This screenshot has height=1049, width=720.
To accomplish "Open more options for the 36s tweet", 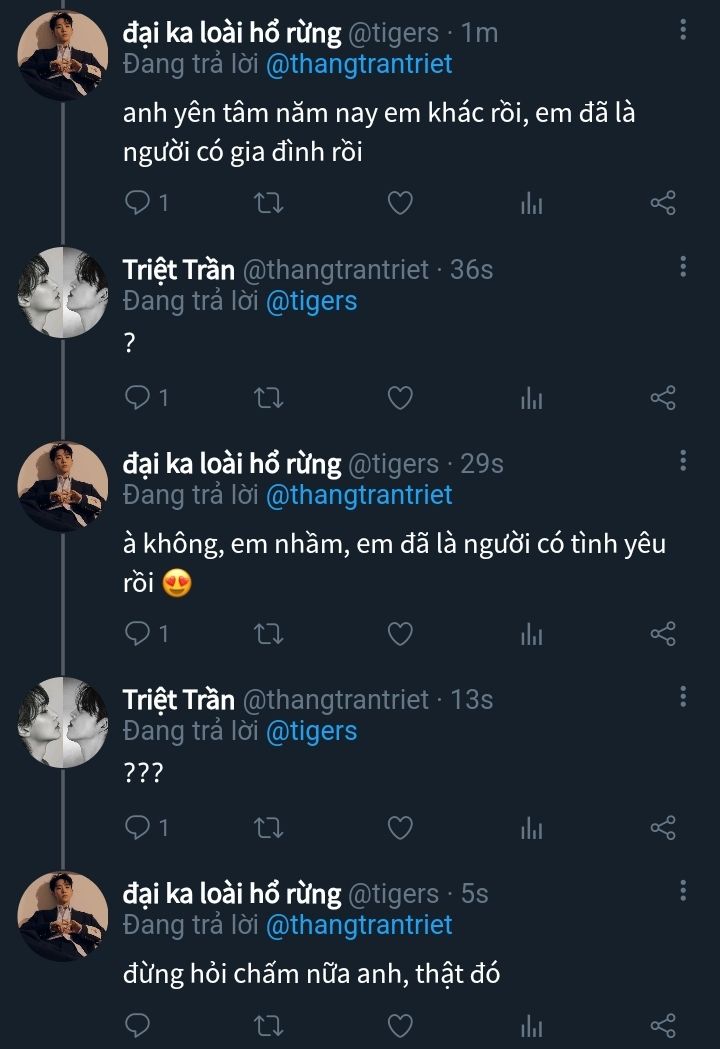I will 683,266.
